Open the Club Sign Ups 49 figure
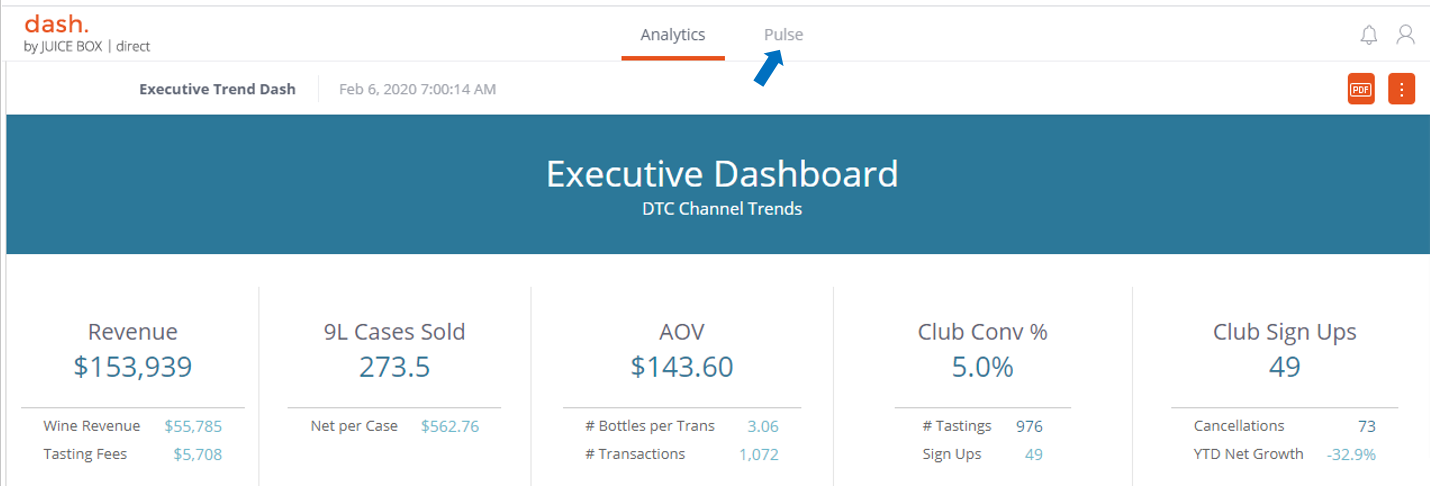 pos(1284,367)
